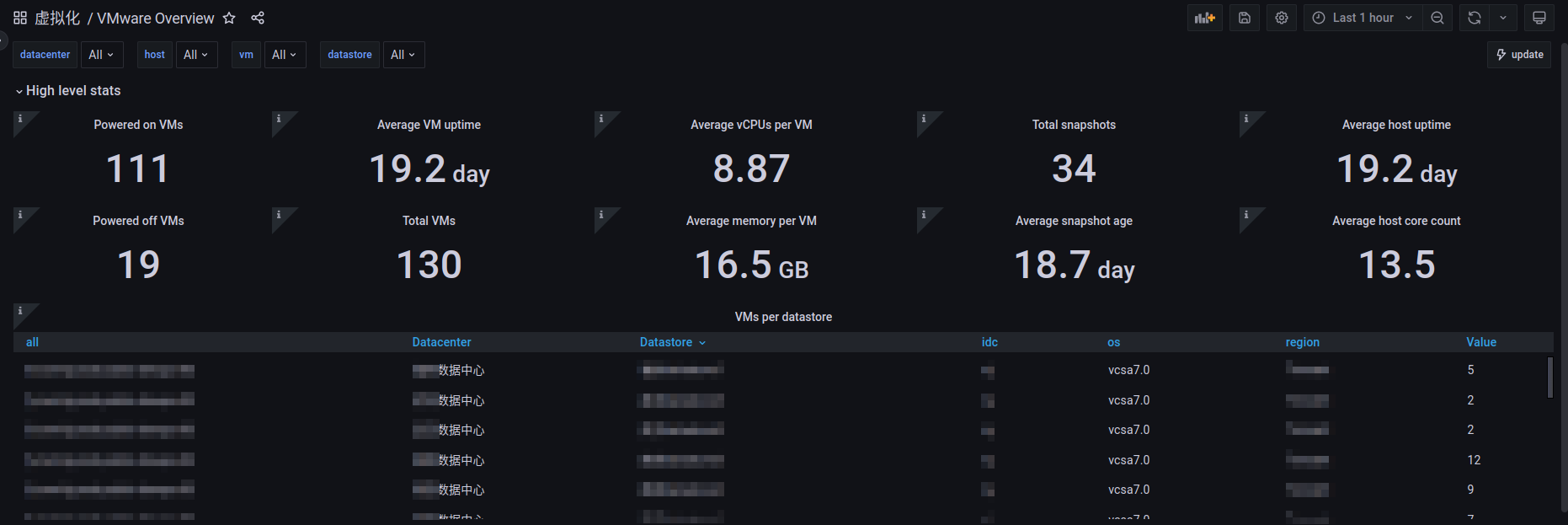Share the dashboard via share icon

258,18
